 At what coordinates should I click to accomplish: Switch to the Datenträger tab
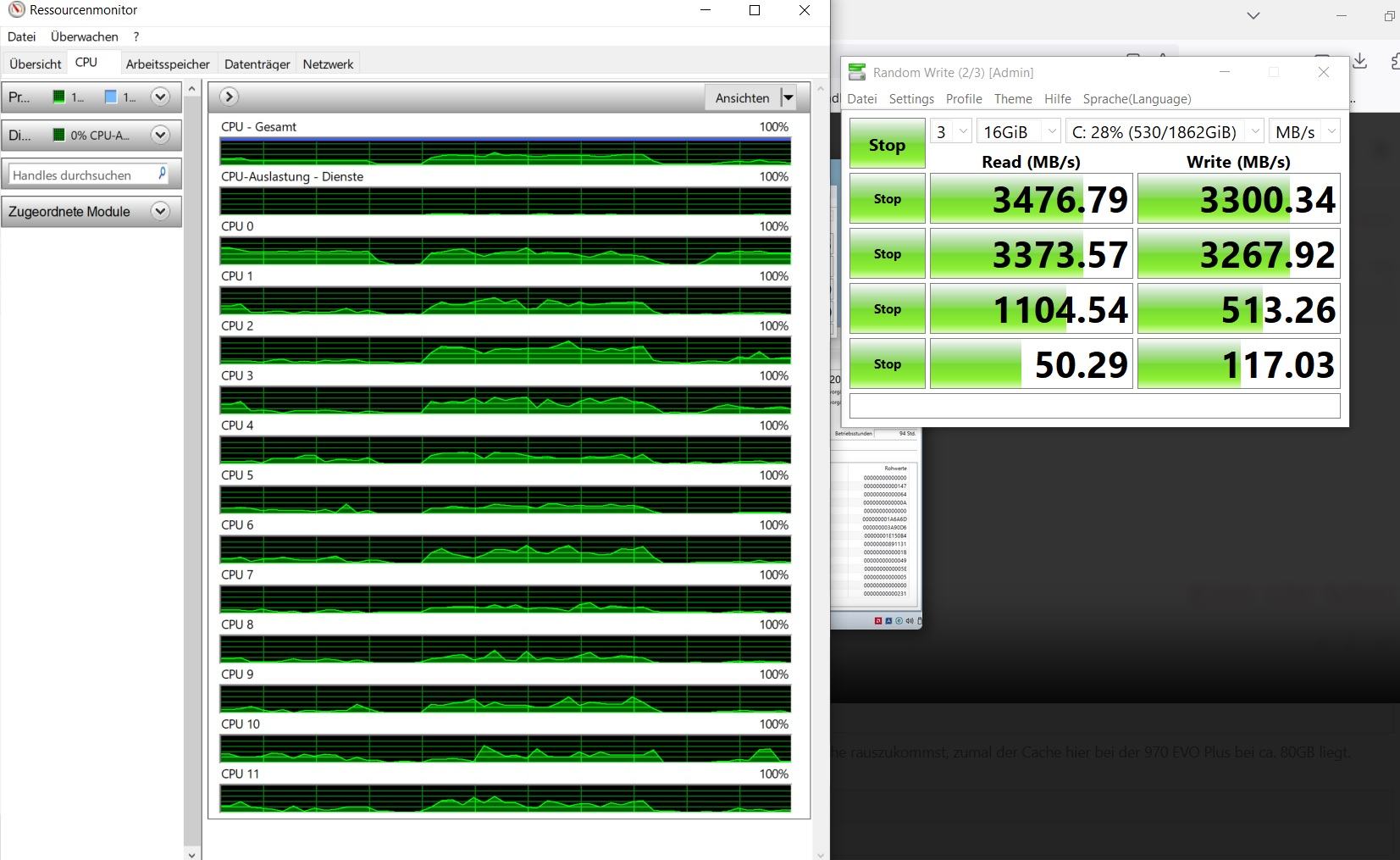click(257, 64)
